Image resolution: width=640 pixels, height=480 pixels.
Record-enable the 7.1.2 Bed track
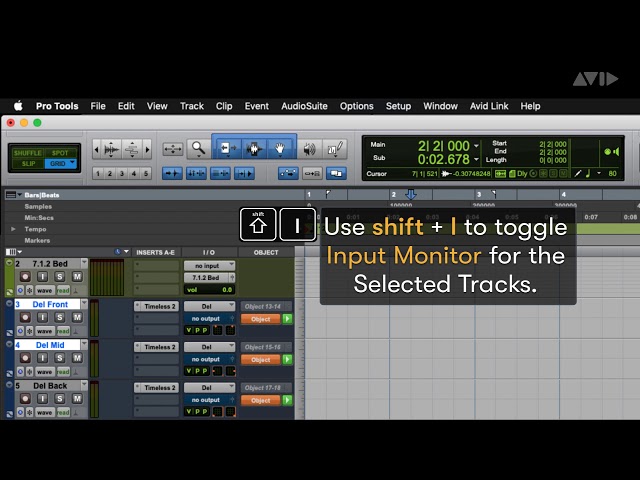25,277
